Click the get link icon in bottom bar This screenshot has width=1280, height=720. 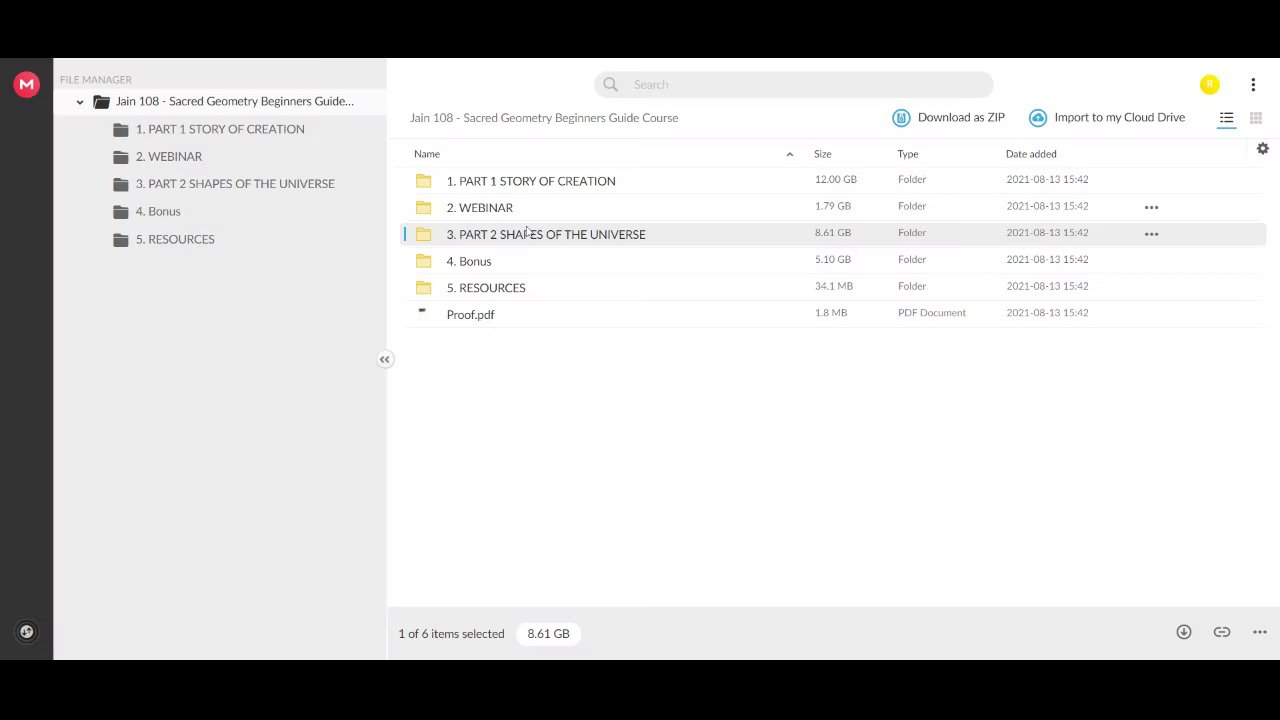(x=1222, y=632)
